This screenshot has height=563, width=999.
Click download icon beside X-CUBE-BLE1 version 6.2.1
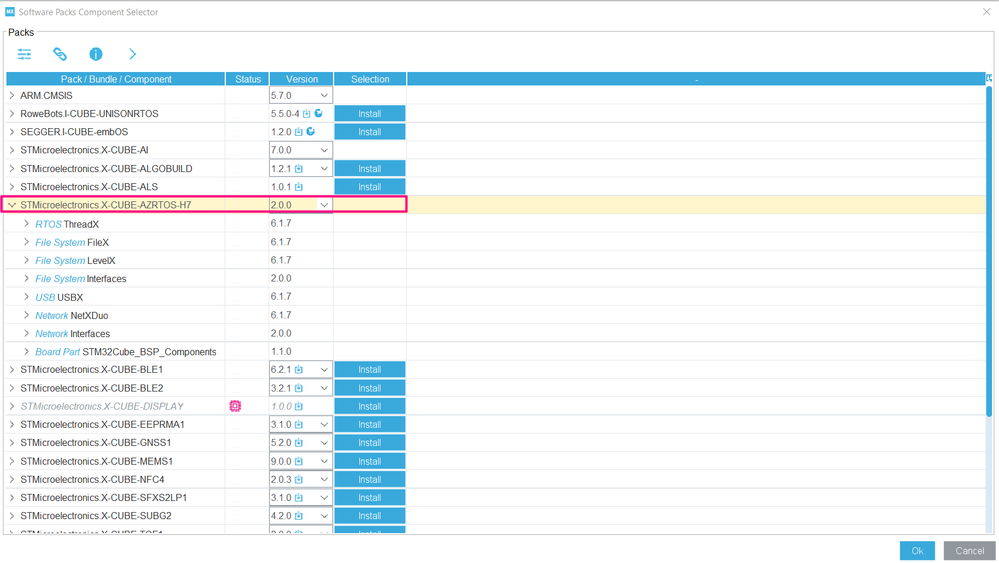[x=298, y=369]
